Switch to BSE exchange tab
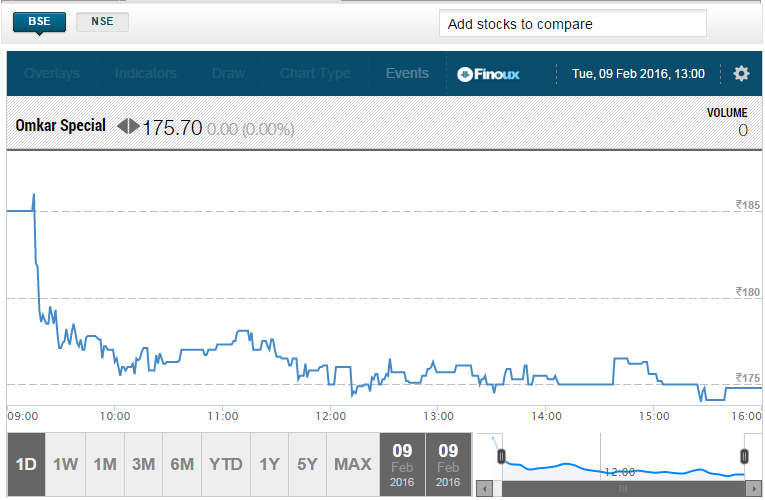Image resolution: width=765 pixels, height=500 pixels. (x=40, y=22)
